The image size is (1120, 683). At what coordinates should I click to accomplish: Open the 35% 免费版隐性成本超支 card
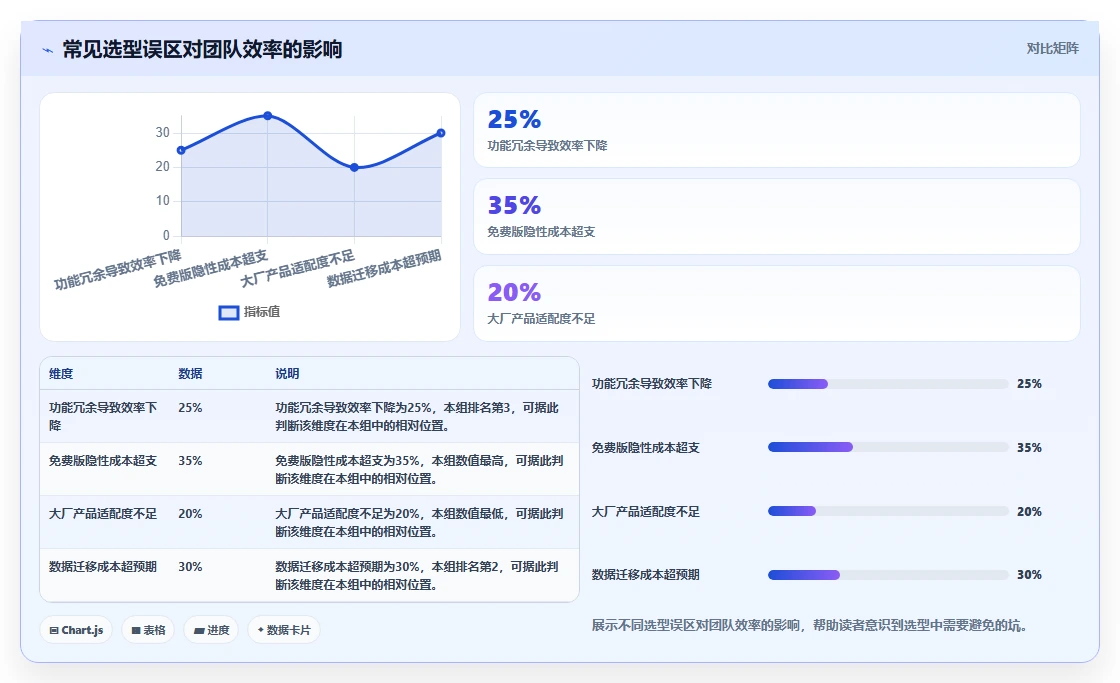pos(776,216)
